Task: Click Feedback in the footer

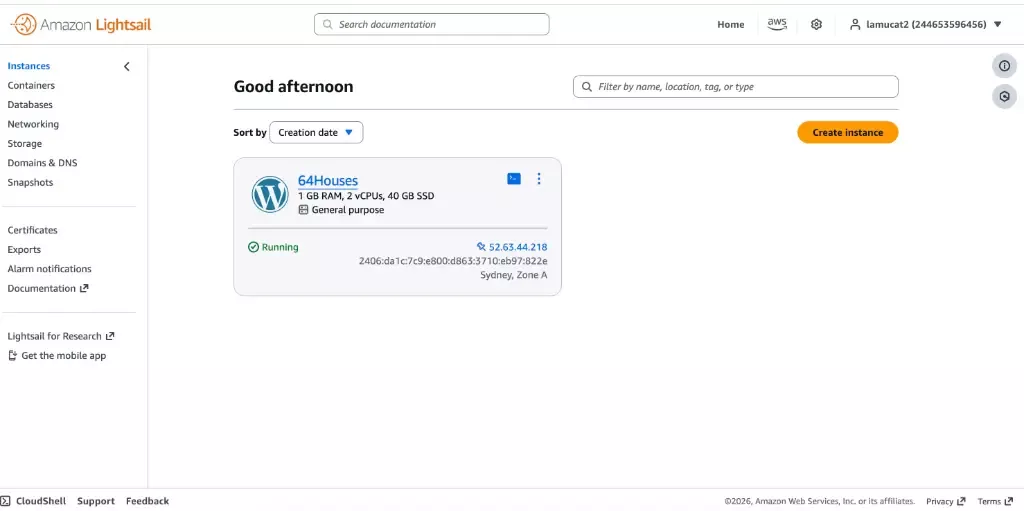Action: [x=148, y=501]
